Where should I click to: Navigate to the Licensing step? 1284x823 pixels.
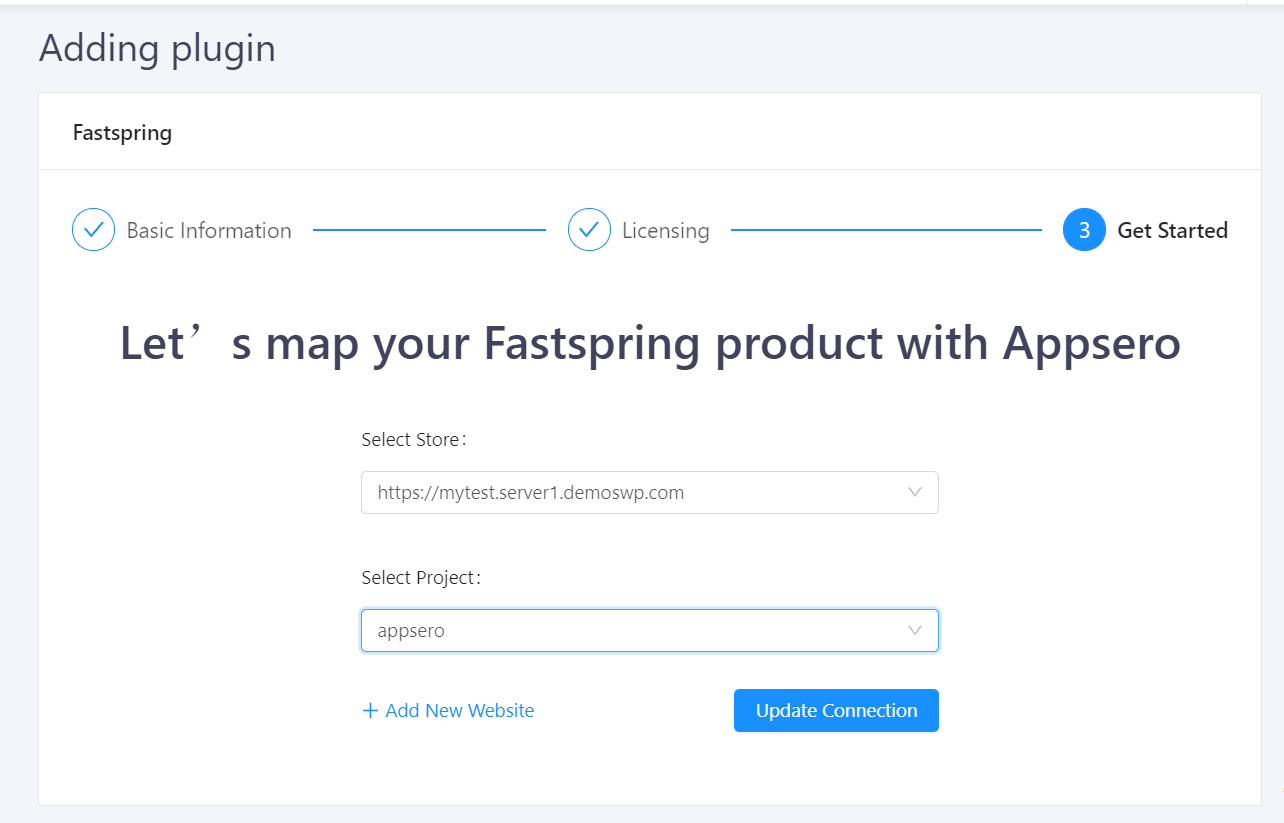click(x=666, y=229)
